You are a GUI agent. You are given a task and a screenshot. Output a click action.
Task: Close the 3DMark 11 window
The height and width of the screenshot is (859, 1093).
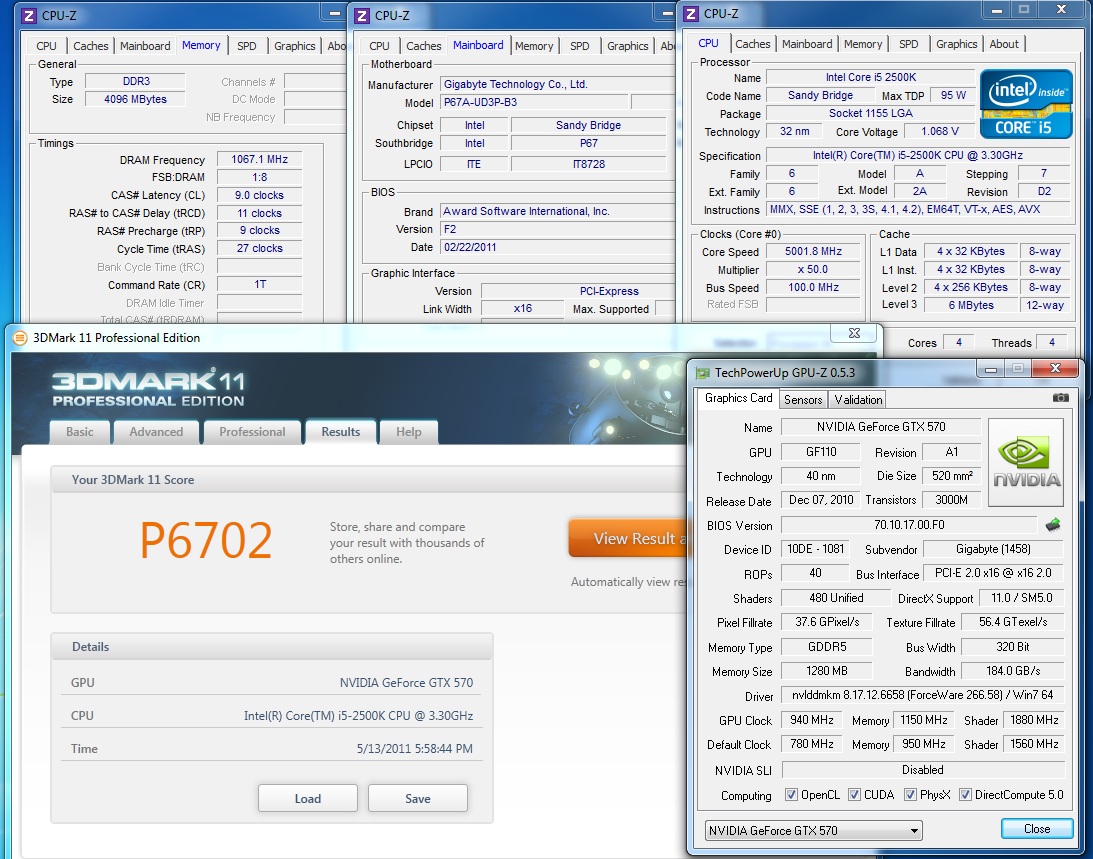tap(854, 333)
